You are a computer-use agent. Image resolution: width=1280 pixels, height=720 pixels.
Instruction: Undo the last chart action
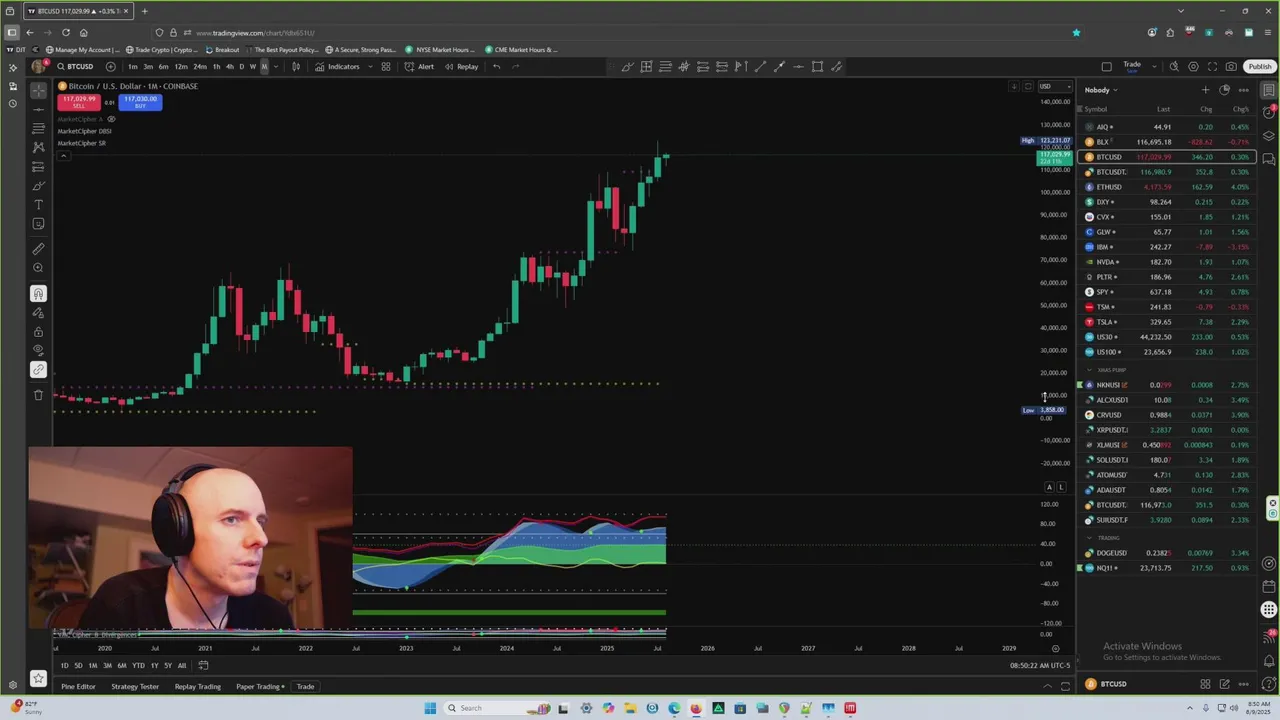click(x=496, y=67)
